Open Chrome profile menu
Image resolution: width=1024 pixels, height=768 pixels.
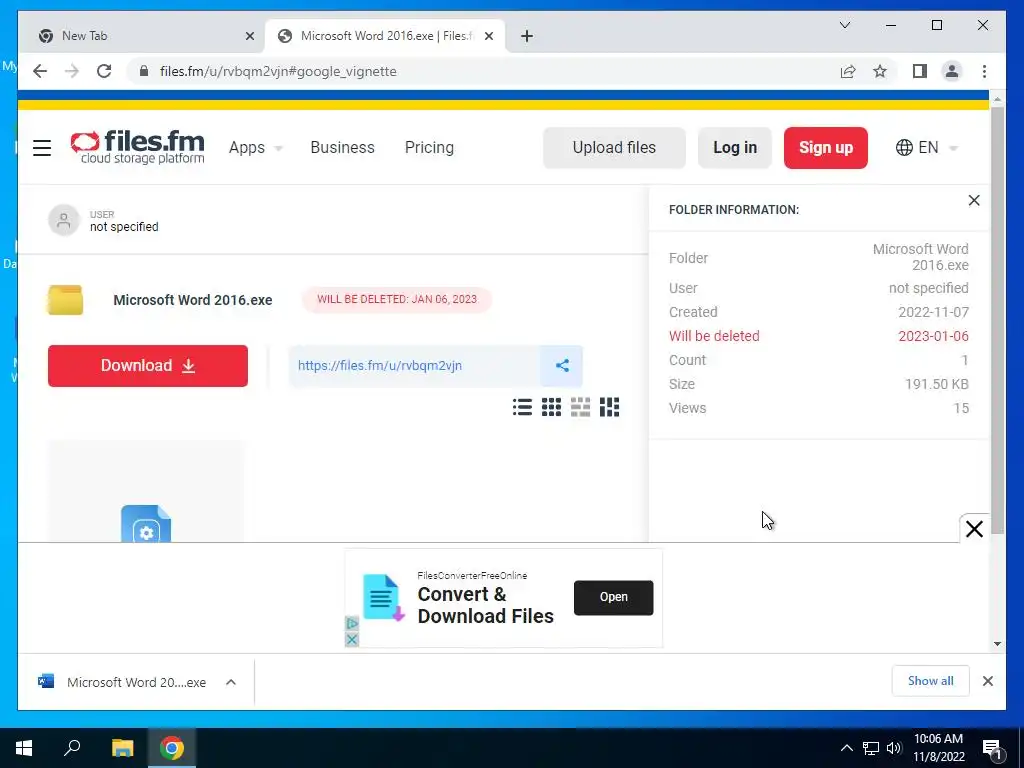pos(952,71)
